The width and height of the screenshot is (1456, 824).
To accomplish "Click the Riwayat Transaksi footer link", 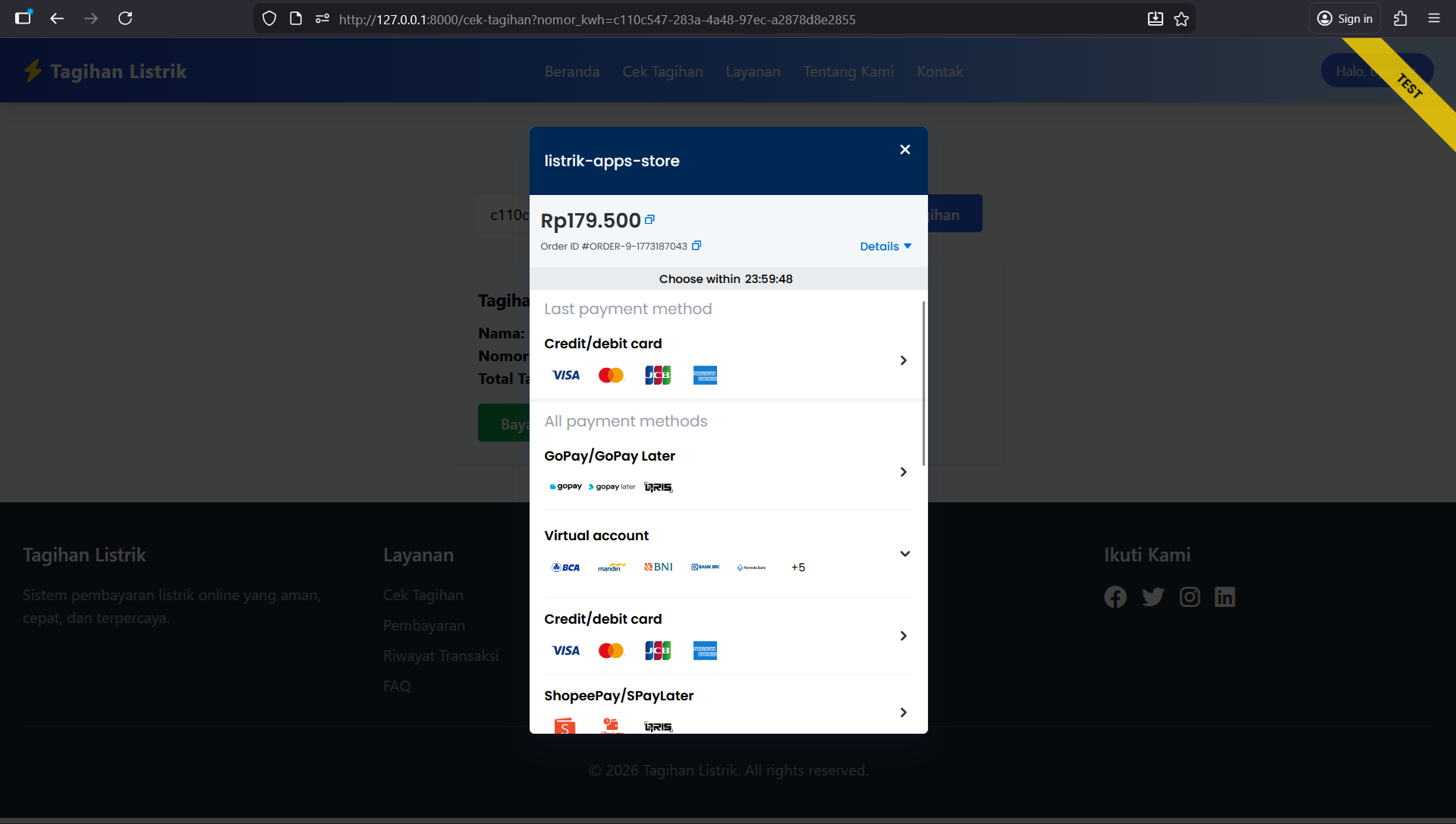I will (x=441, y=656).
